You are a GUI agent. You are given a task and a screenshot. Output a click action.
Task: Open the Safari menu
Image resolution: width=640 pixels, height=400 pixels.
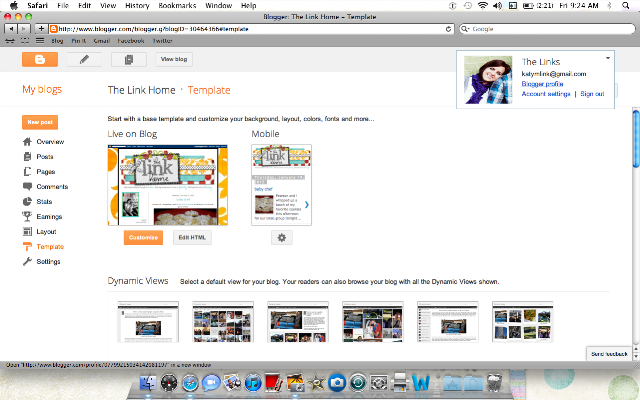[x=38, y=6]
